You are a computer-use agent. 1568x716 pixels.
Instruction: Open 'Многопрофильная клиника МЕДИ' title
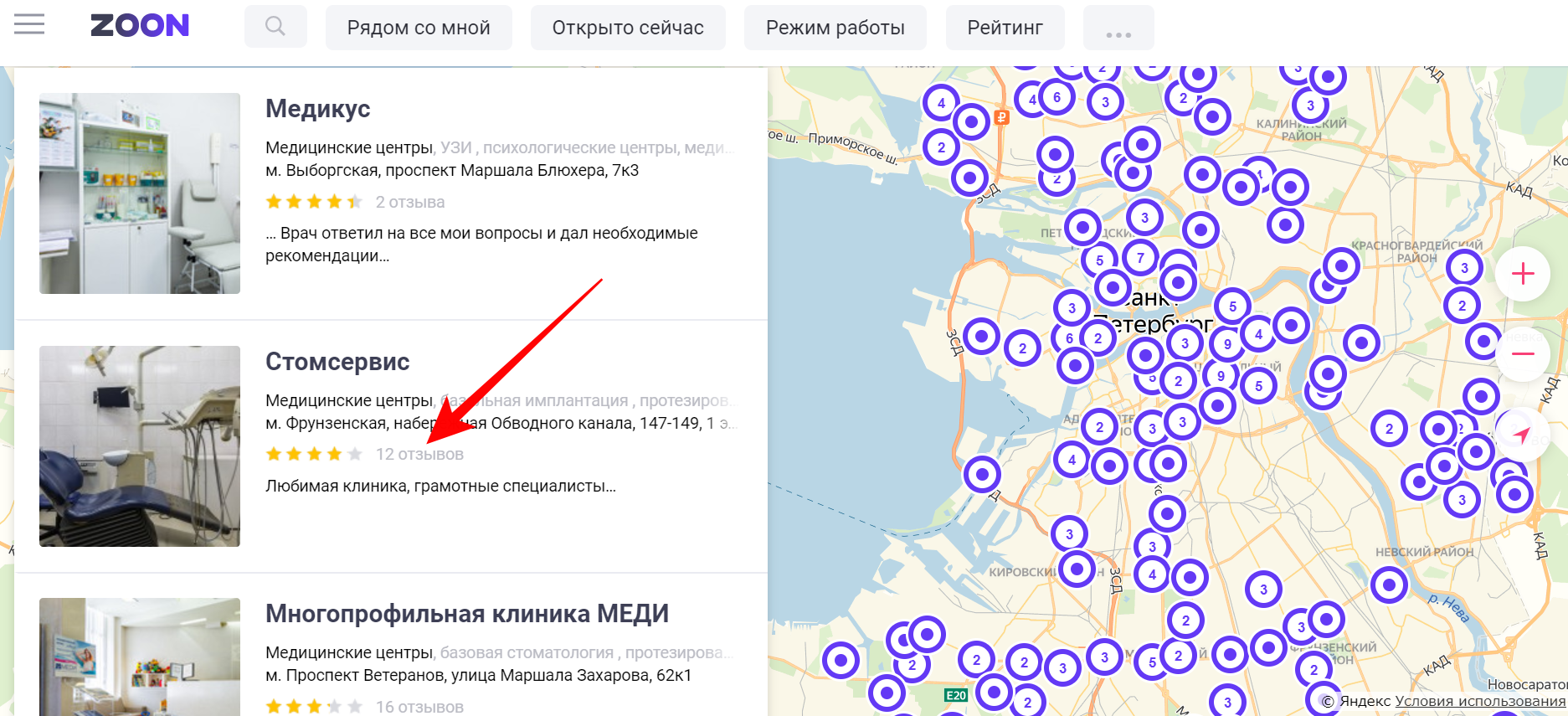[467, 614]
